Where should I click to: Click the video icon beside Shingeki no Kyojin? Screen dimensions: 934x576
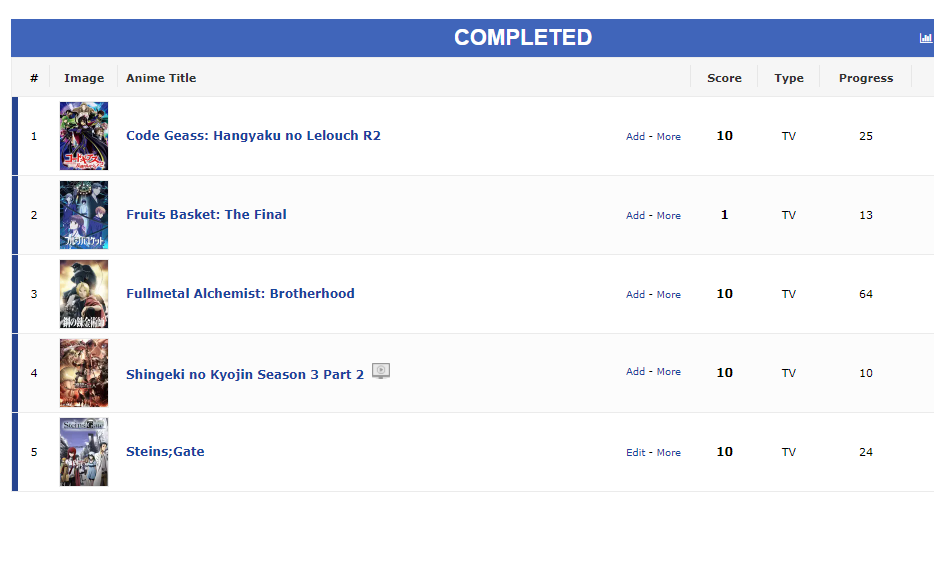pos(381,370)
